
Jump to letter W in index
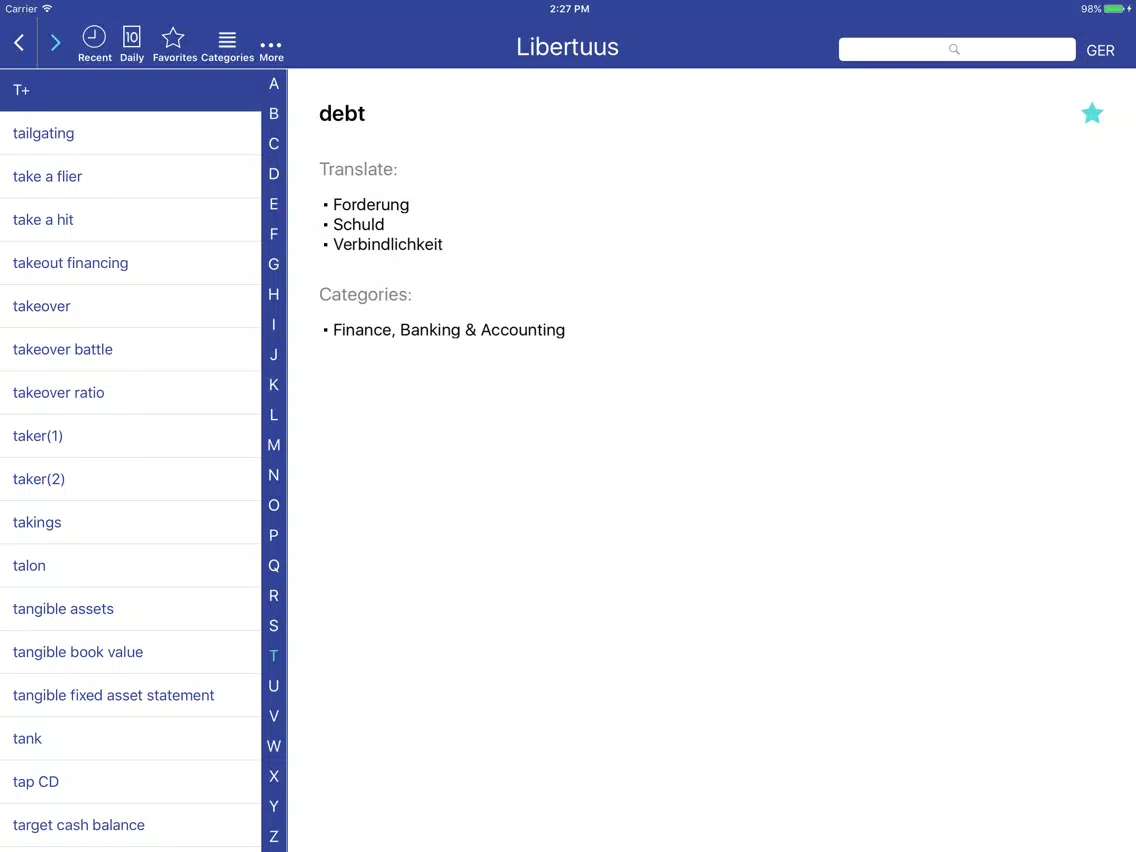pos(274,746)
